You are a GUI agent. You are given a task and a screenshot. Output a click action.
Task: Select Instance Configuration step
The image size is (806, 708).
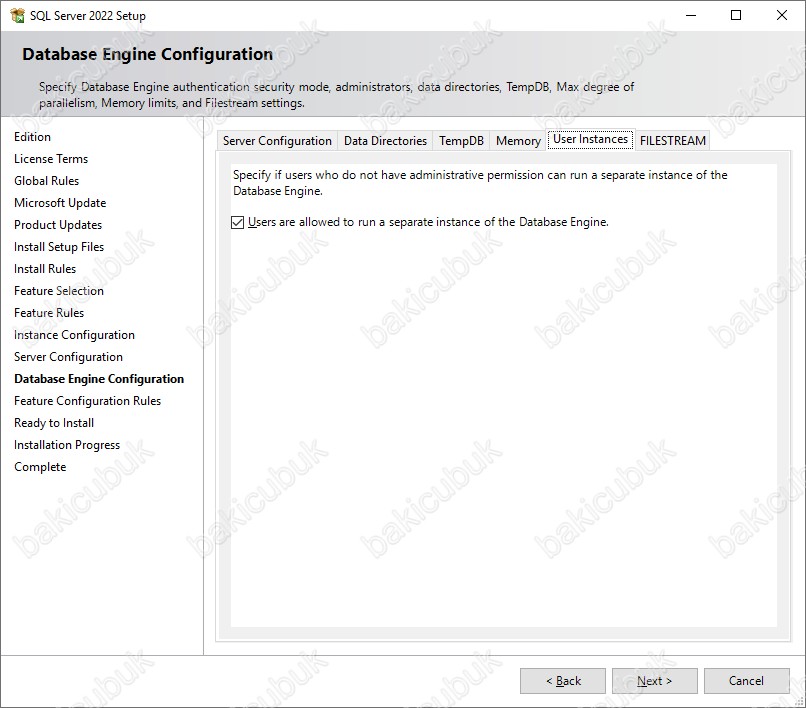pyautogui.click(x=74, y=335)
